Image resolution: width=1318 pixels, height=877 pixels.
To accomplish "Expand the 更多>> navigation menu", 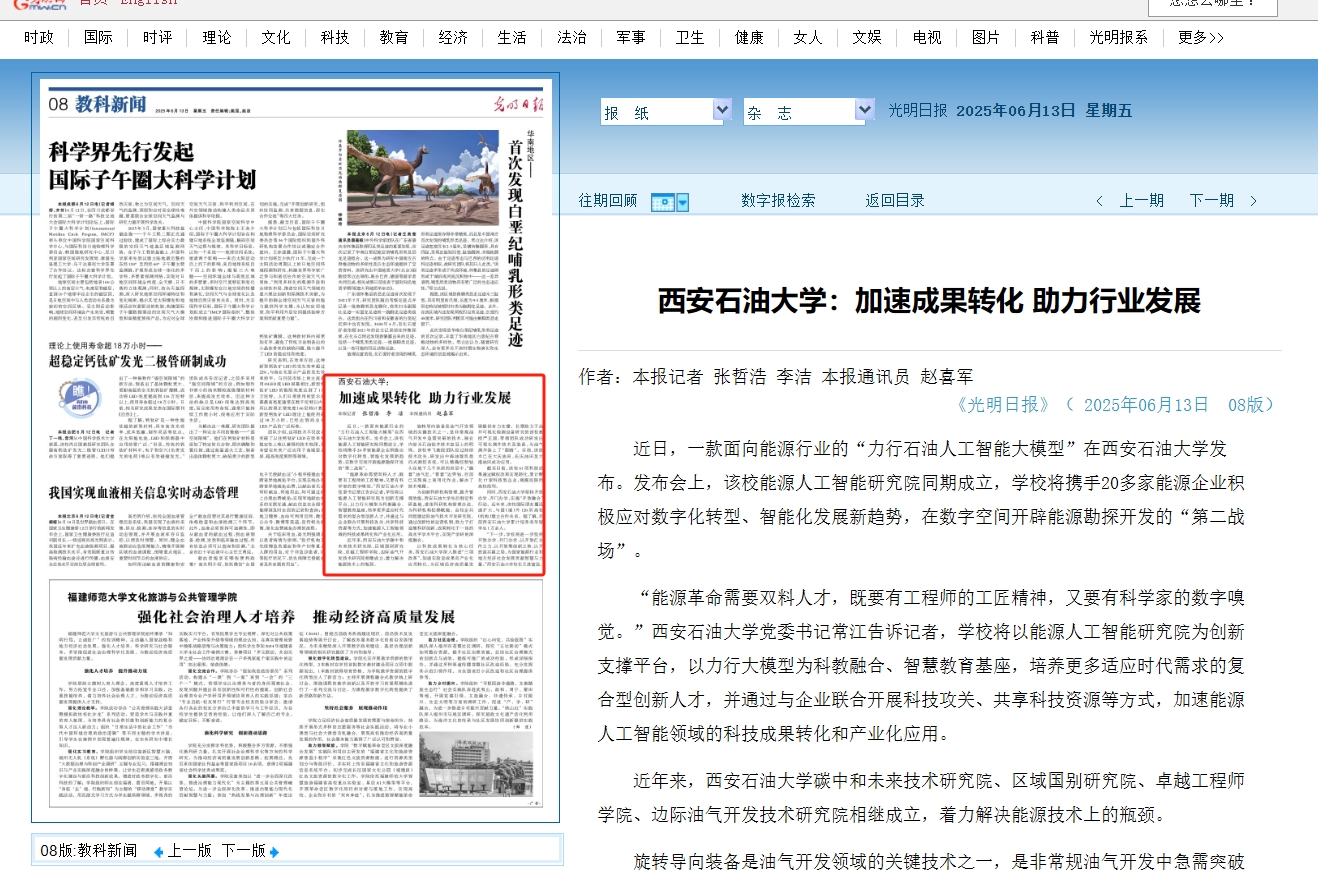I will 1201,37.
